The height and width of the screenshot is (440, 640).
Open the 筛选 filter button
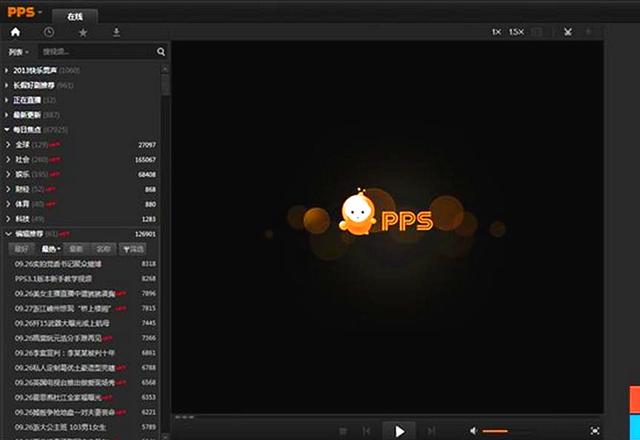pos(132,249)
